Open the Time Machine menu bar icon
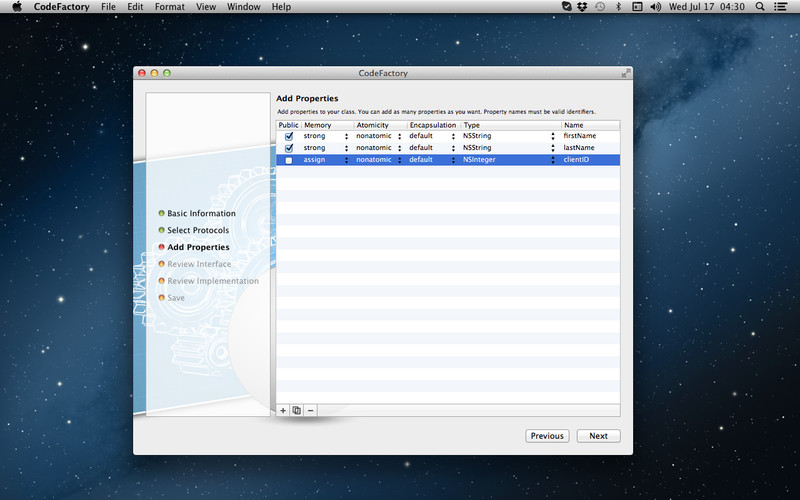Image resolution: width=800 pixels, height=500 pixels. coord(600,7)
